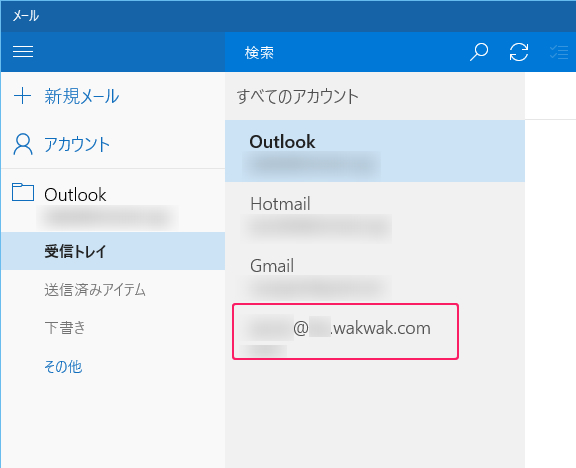
Task: Click the person icon beside アカウント
Action: [x=23, y=144]
